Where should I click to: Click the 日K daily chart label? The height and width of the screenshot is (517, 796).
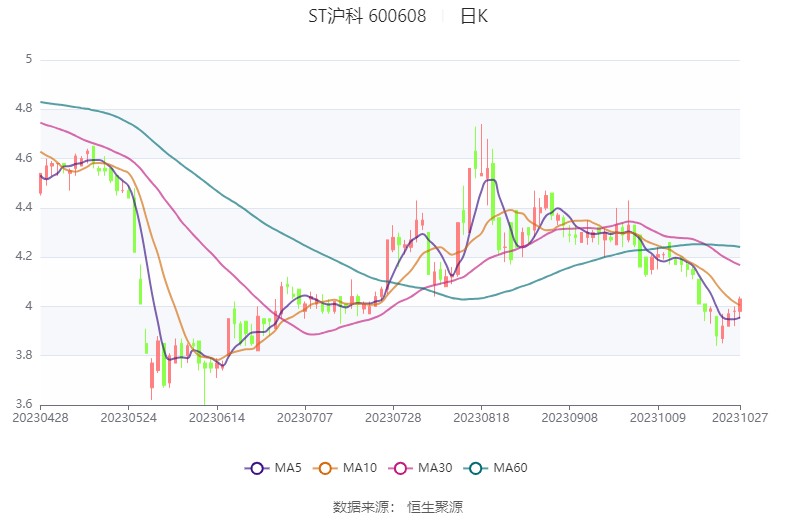(474, 16)
